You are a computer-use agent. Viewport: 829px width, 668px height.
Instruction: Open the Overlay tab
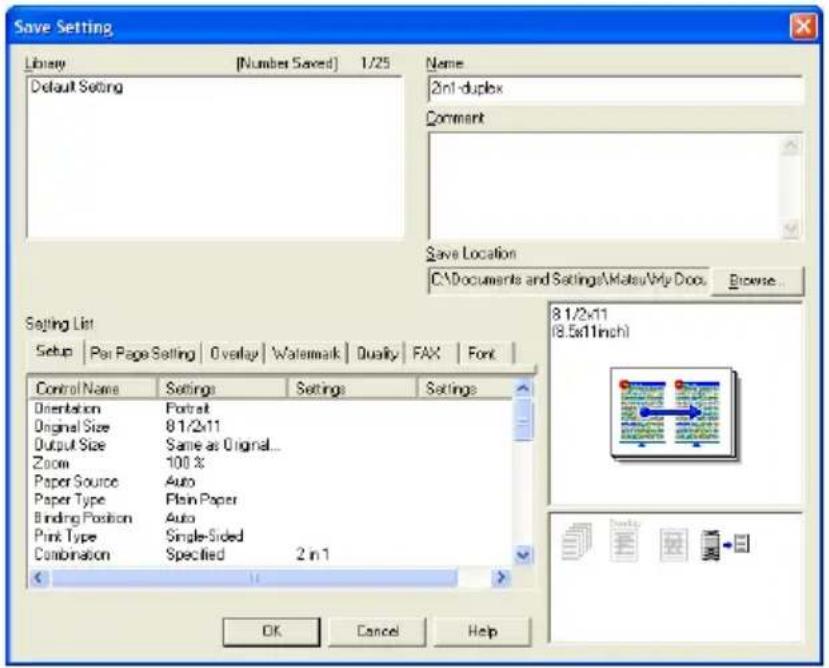(x=234, y=353)
